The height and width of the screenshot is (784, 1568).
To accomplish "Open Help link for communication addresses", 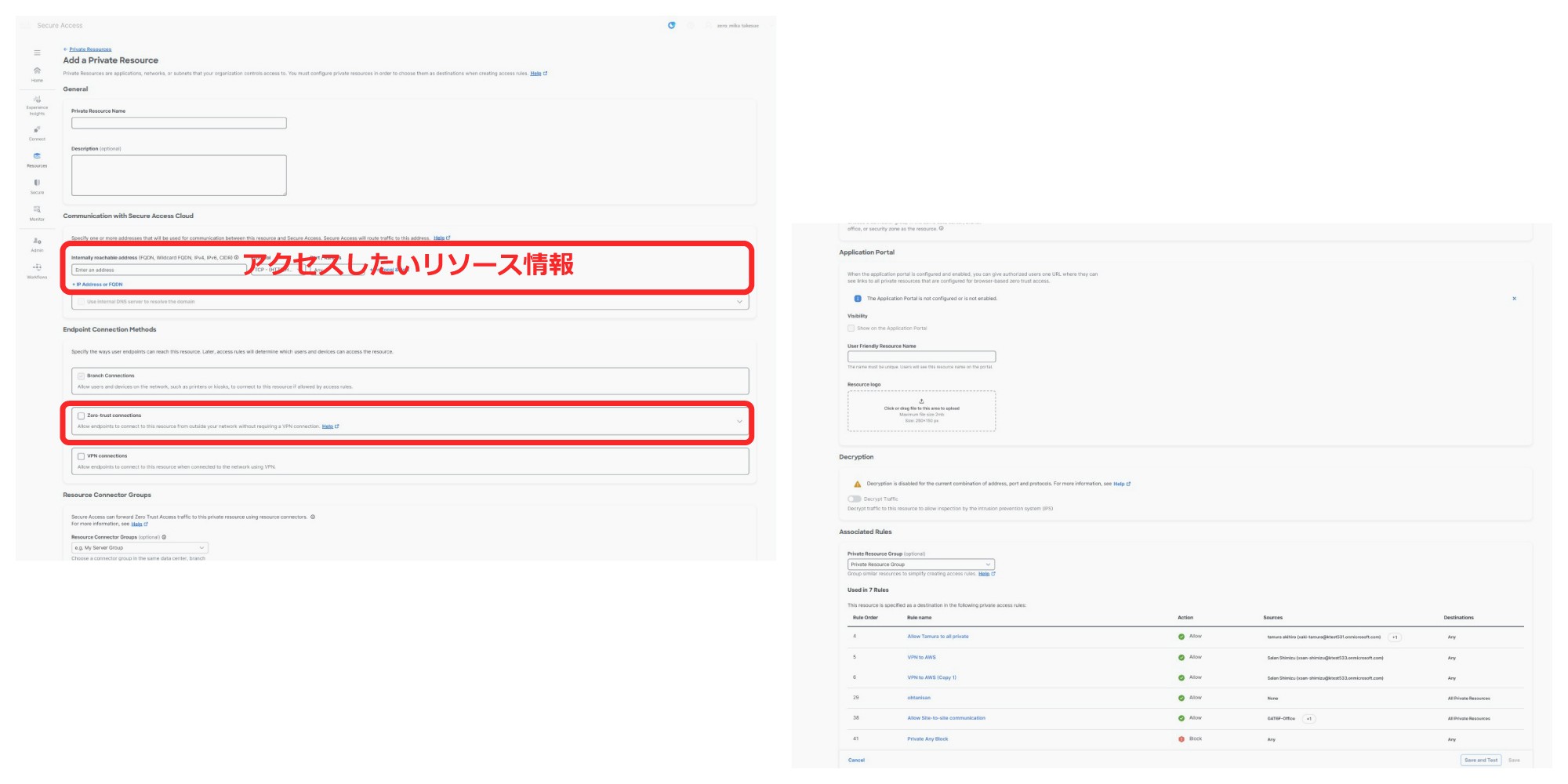I will pos(441,238).
